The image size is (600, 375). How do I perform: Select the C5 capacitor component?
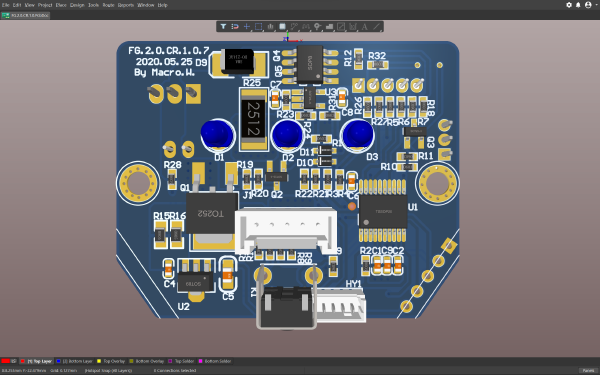(228, 274)
